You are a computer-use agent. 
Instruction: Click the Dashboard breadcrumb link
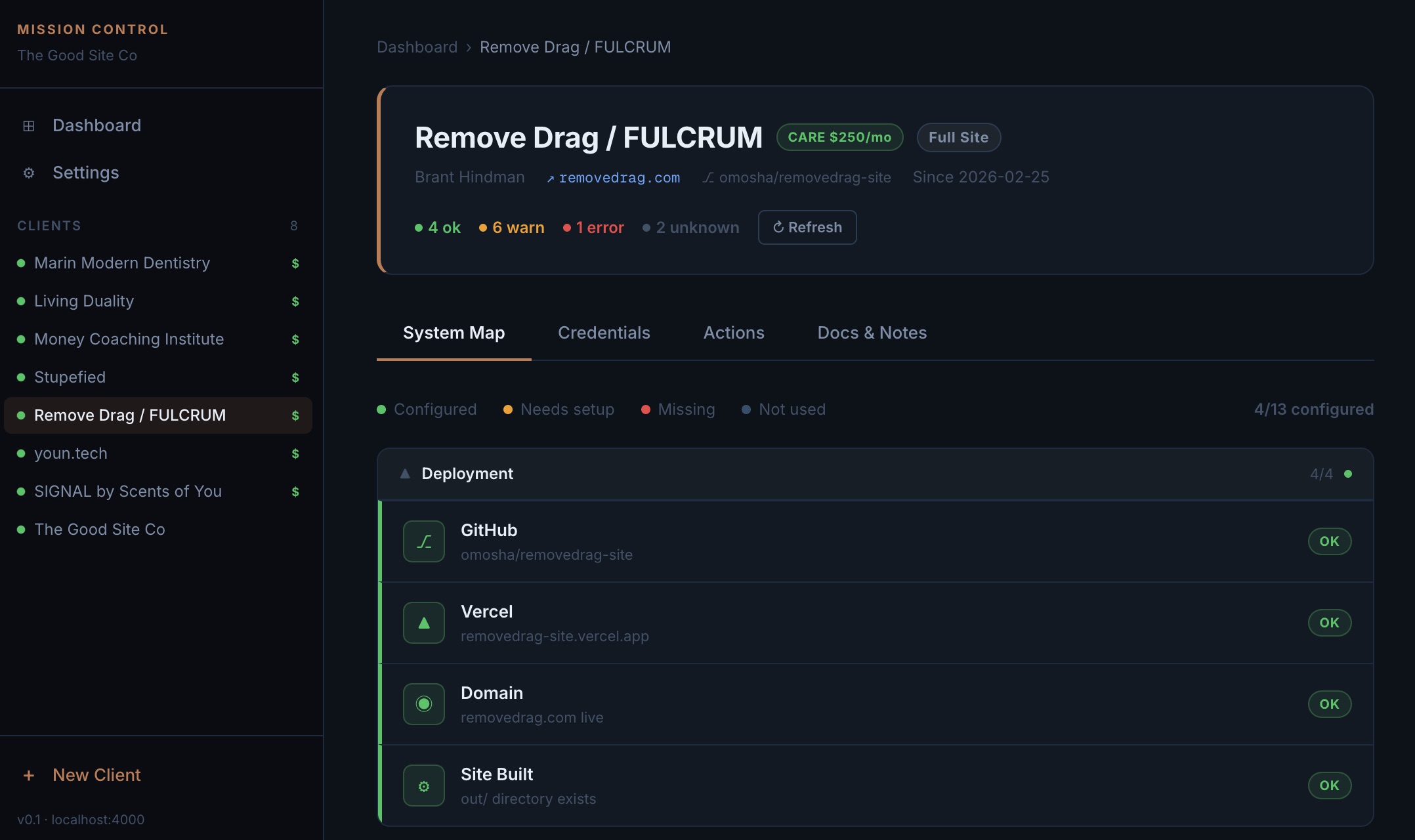point(417,47)
